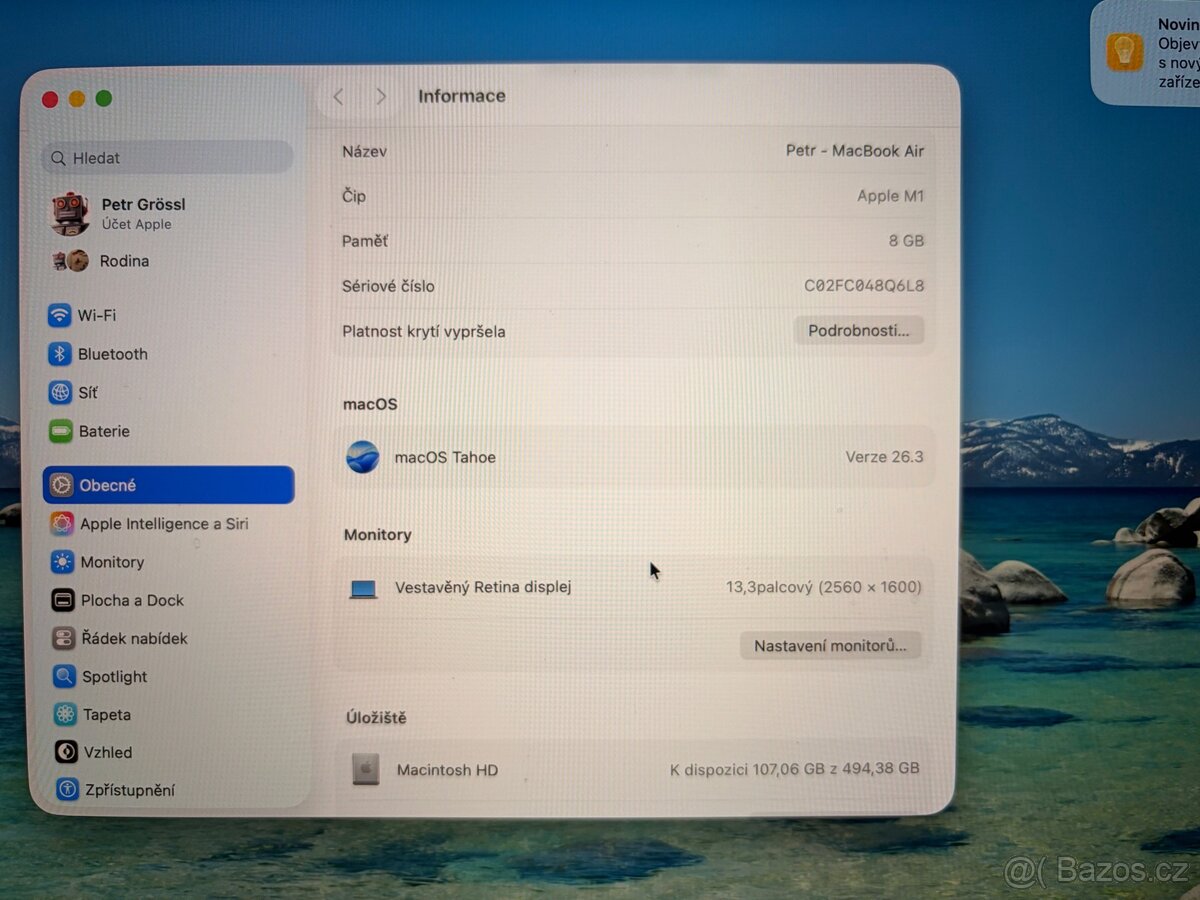Image resolution: width=1200 pixels, height=900 pixels.
Task: Click chip value Apple M1
Action: point(890,196)
